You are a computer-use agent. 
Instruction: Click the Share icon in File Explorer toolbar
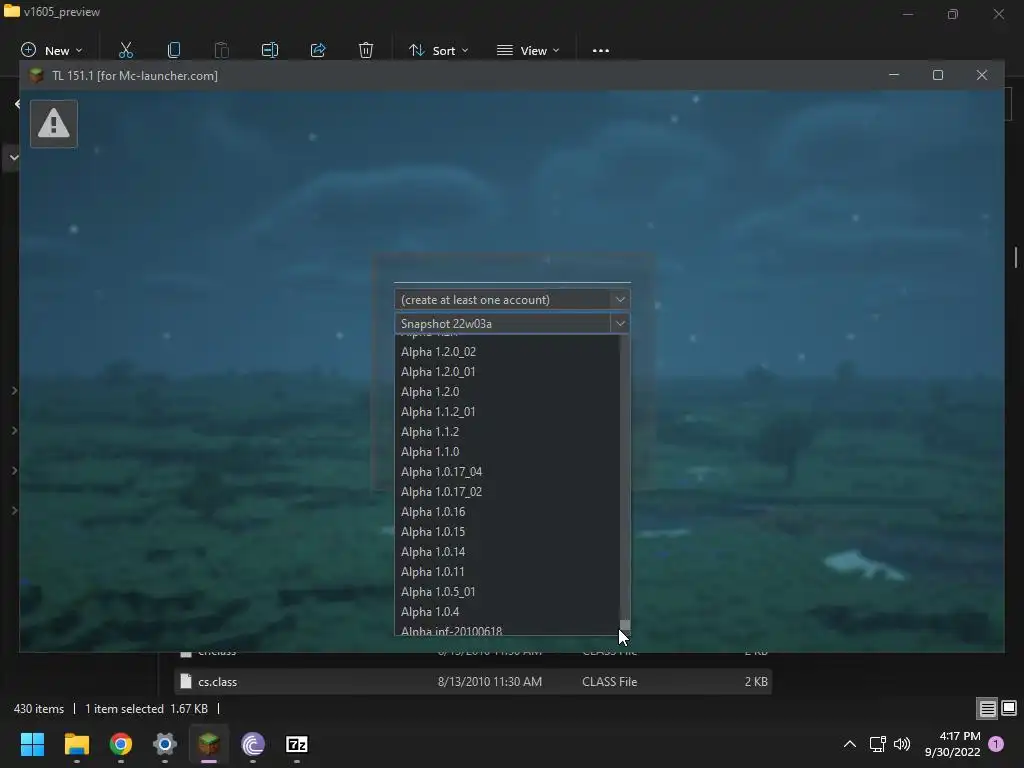318,50
